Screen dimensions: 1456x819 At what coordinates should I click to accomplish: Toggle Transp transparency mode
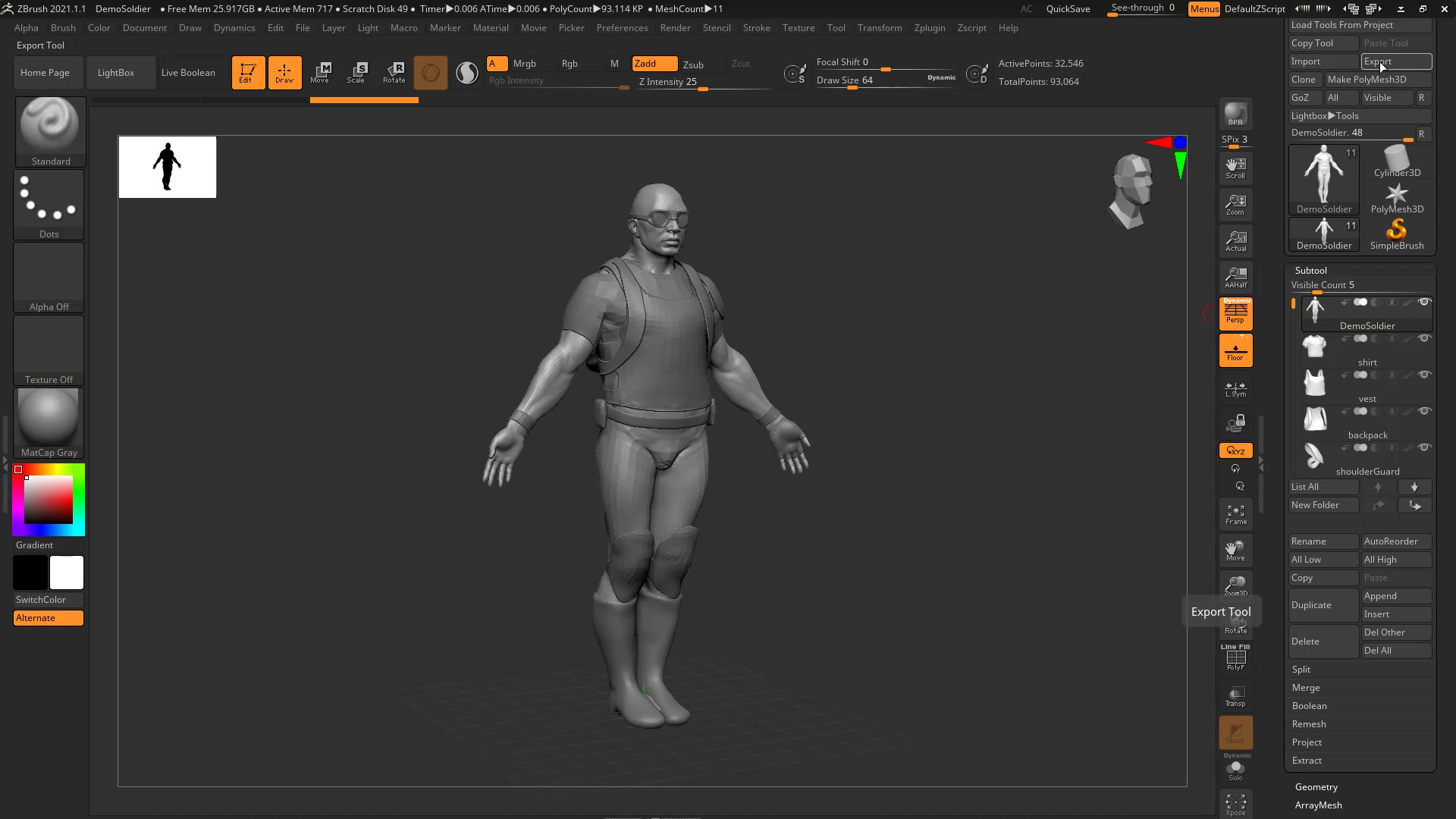pos(1235,696)
